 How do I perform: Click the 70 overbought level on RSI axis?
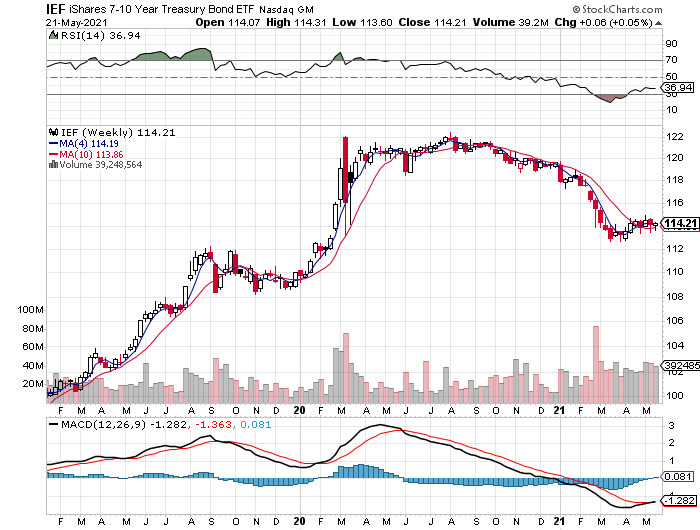coord(671,59)
